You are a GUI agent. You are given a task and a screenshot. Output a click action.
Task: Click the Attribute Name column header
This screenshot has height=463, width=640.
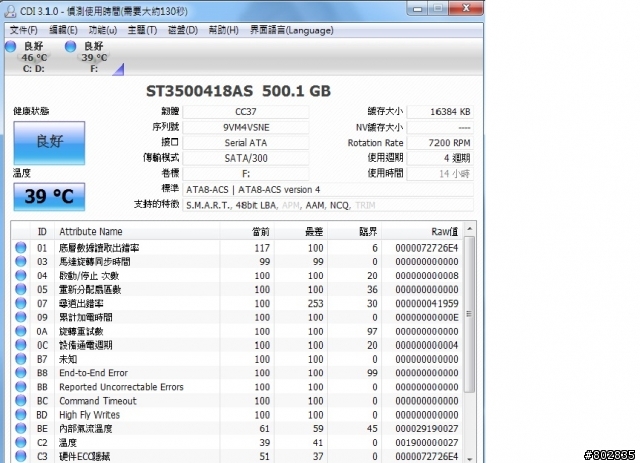click(x=137, y=232)
